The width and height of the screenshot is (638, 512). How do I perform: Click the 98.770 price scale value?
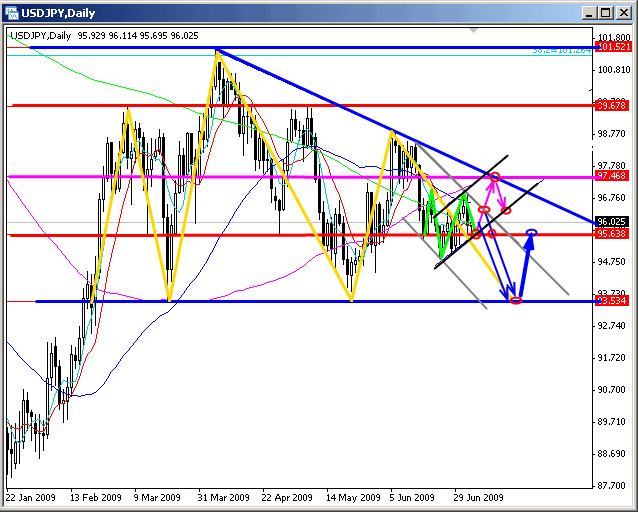tap(614, 134)
